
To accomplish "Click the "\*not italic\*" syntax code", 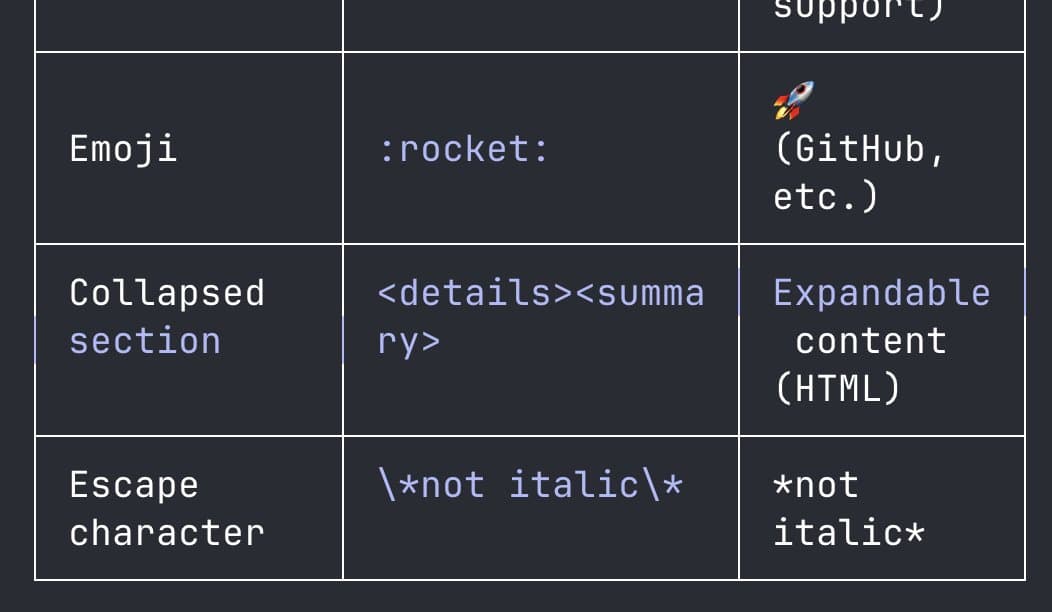I will click(530, 485).
